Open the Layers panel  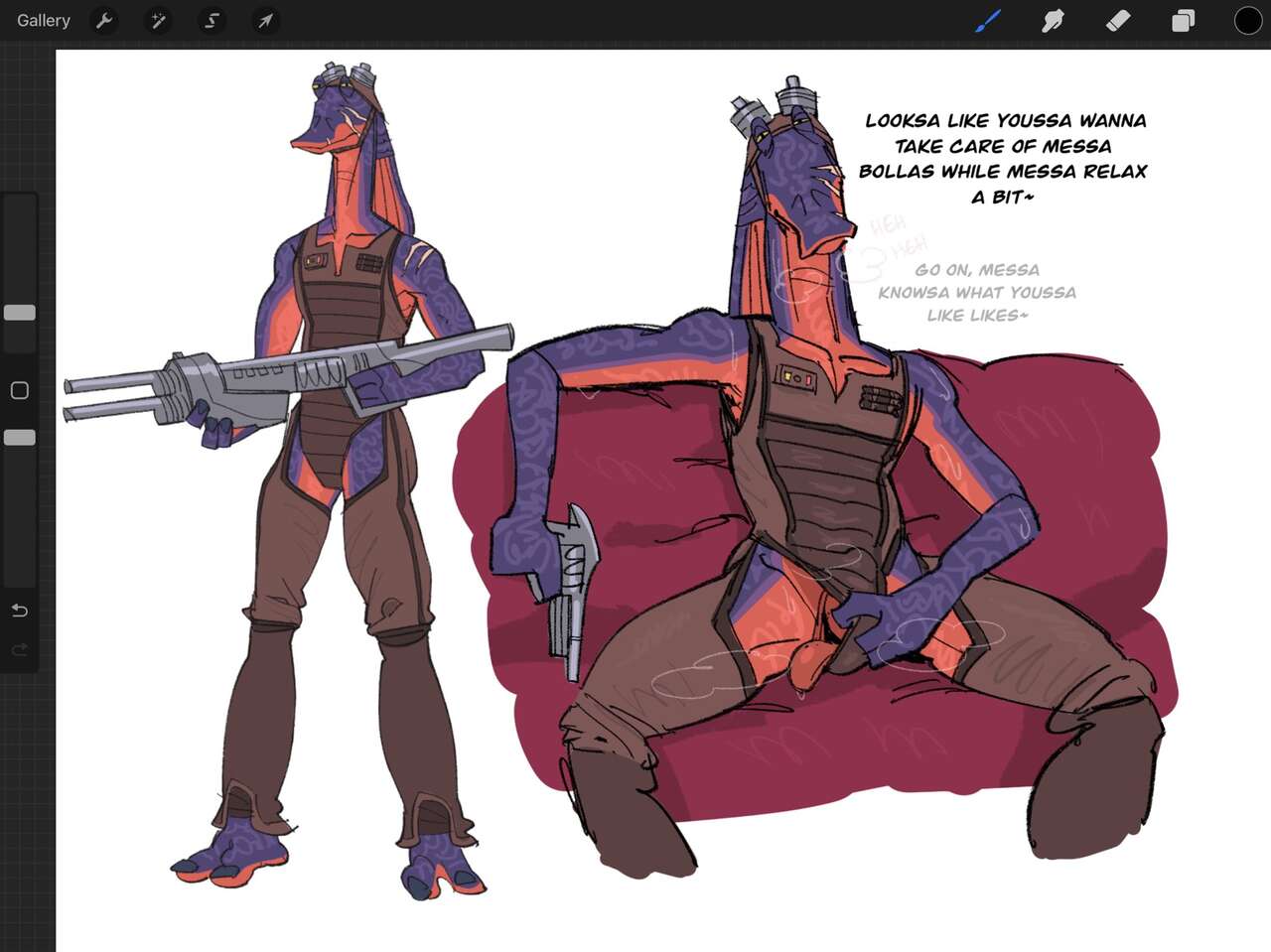[x=1183, y=20]
